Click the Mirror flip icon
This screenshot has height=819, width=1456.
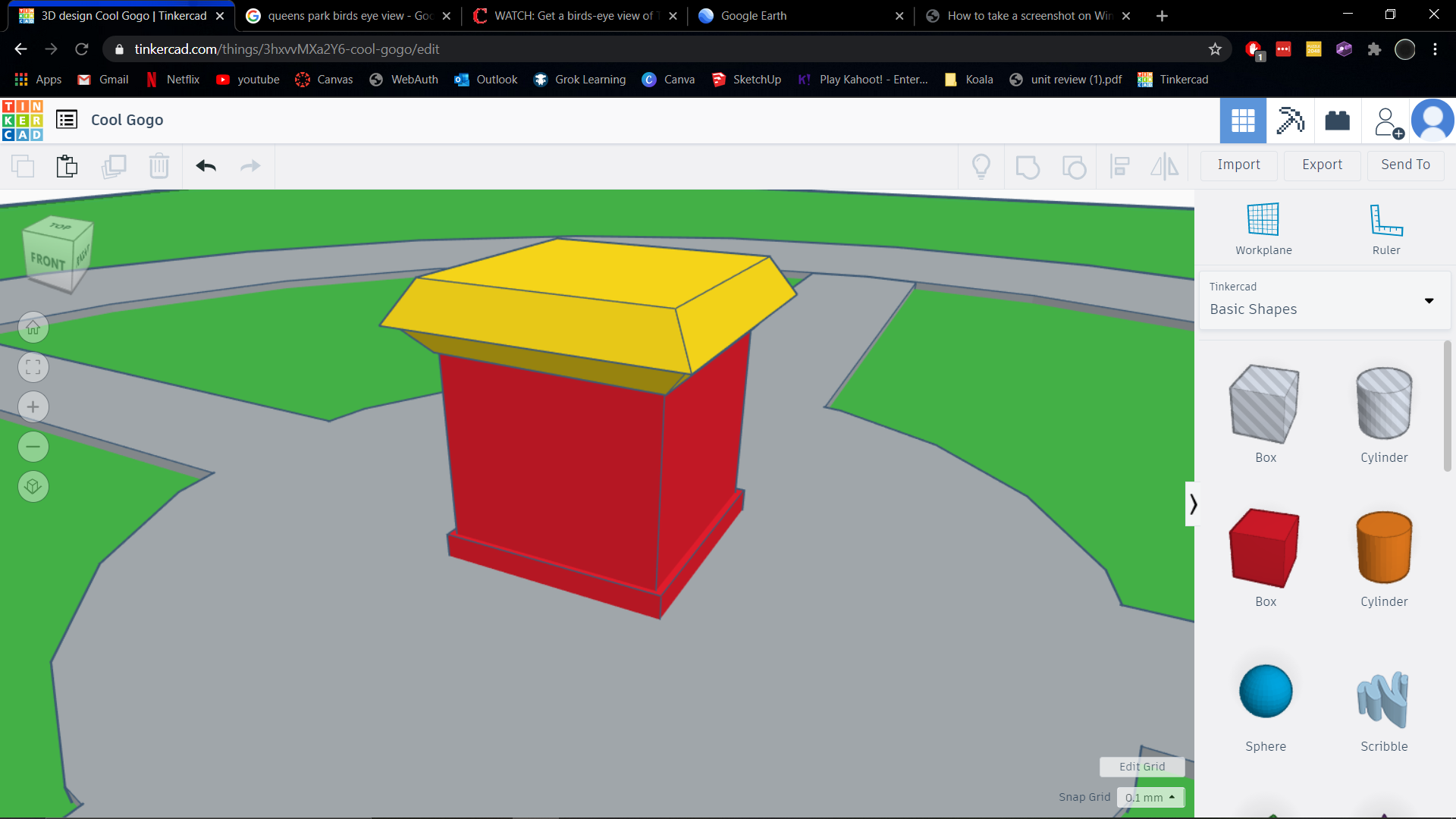pos(1165,165)
